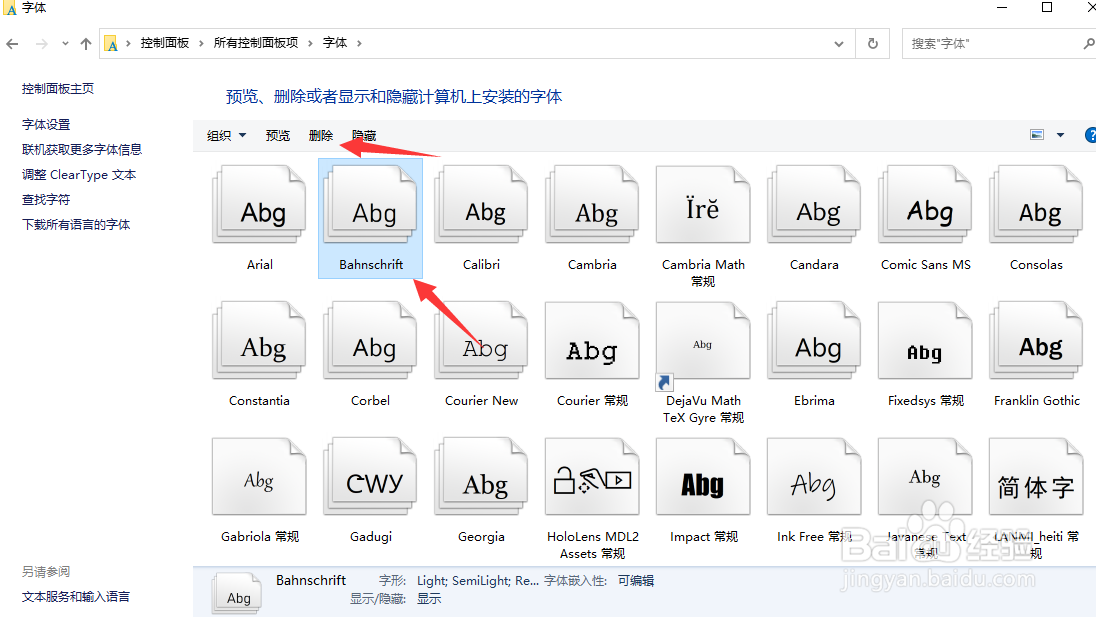Open address bar history dropdown
The width and height of the screenshot is (1096, 617).
(x=839, y=44)
